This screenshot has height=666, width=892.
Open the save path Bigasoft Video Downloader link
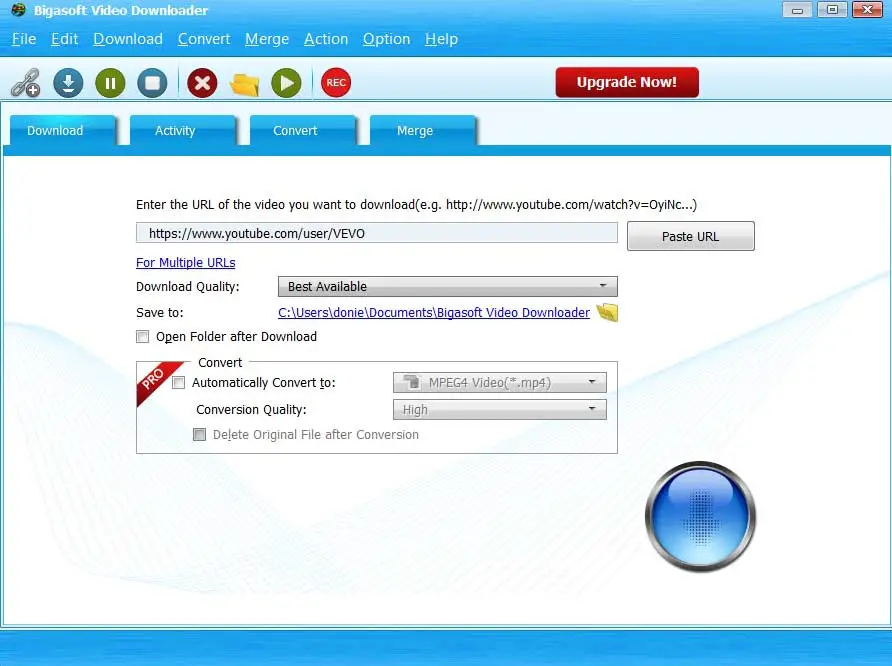pos(433,312)
